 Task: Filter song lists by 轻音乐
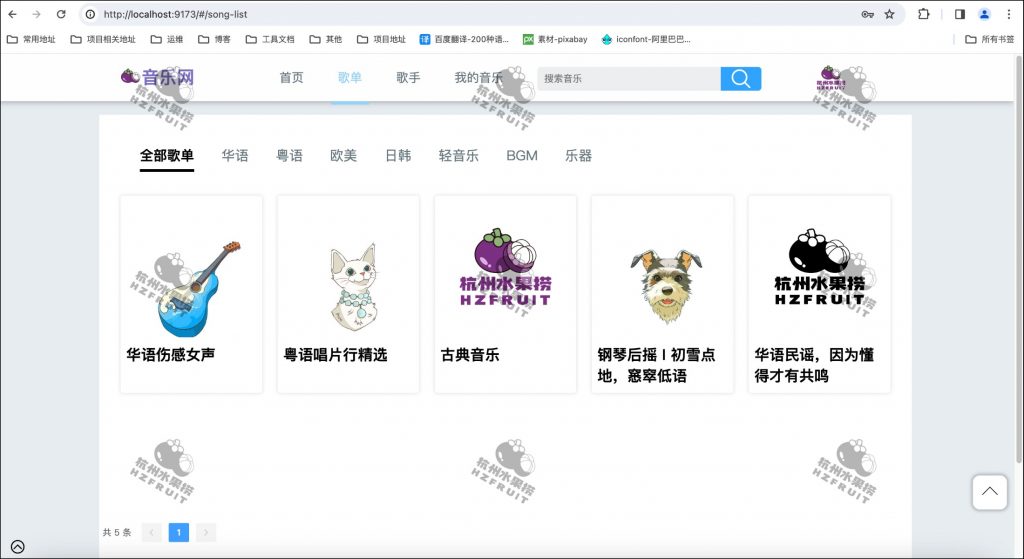458,155
